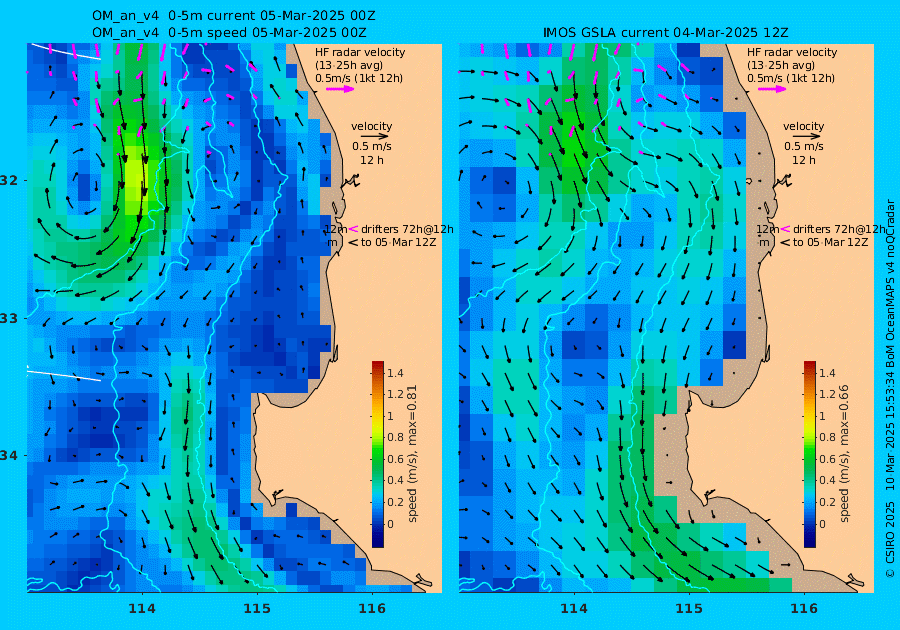
Task: Click the right map 'HF radar velocity' legend label
Action: [x=792, y=52]
